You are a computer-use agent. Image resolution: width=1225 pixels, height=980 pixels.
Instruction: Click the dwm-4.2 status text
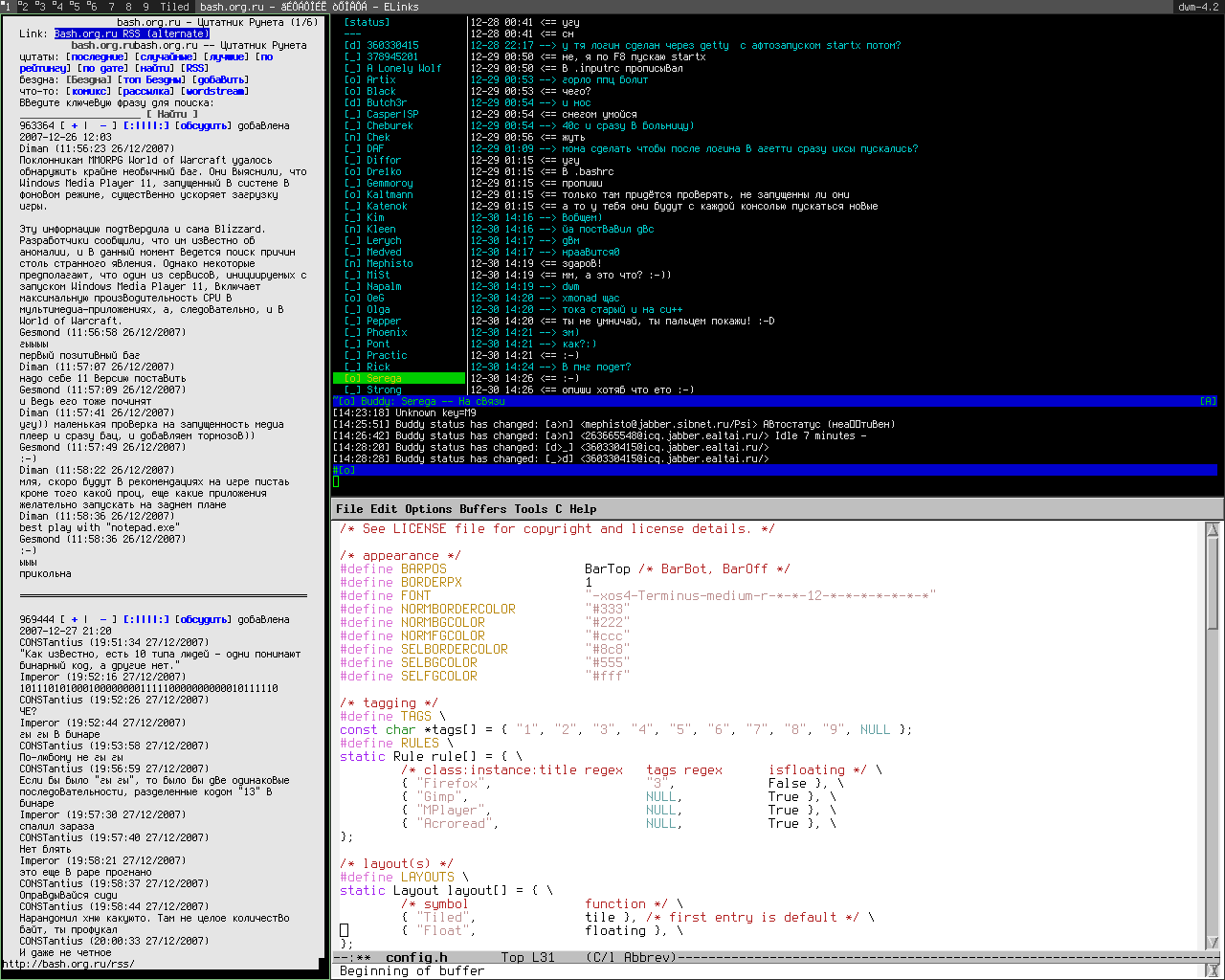click(x=1199, y=7)
